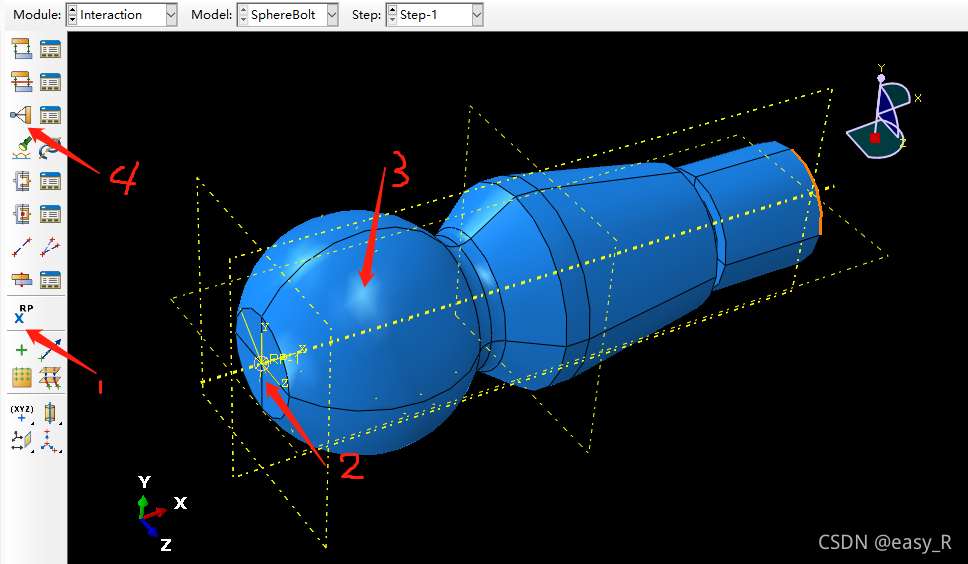The height and width of the screenshot is (564, 968).
Task: Pick the green plus Attachment Points tool
Action: pyautogui.click(x=21, y=351)
